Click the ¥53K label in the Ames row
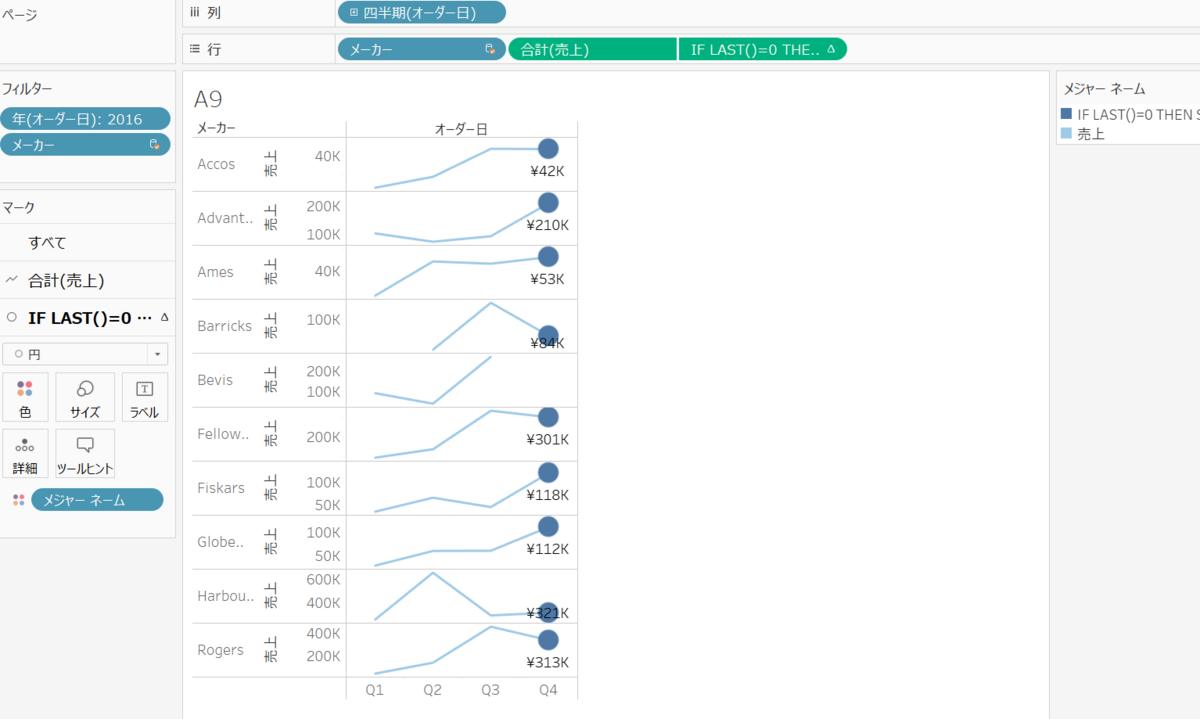The width and height of the screenshot is (1200, 719). click(x=548, y=279)
